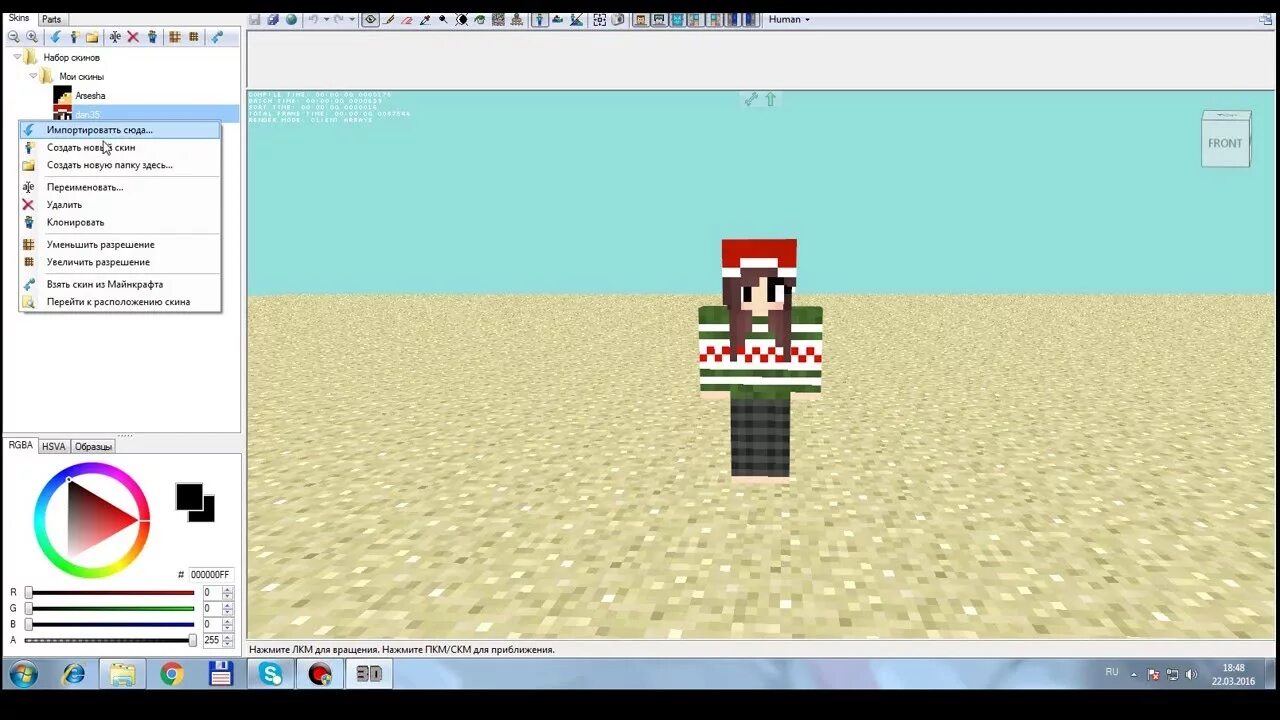The width and height of the screenshot is (1280, 720).
Task: Click the fetch skin from Minecraft icon in toolbar
Action: [x=217, y=37]
